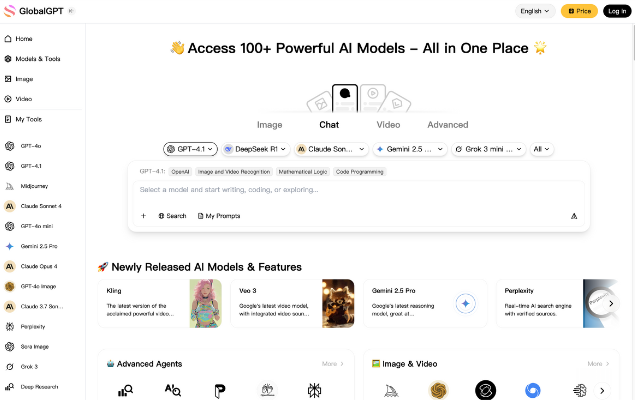Choose Perplexity in the left sidebar
Screen dimensions: 635x400
point(32,327)
